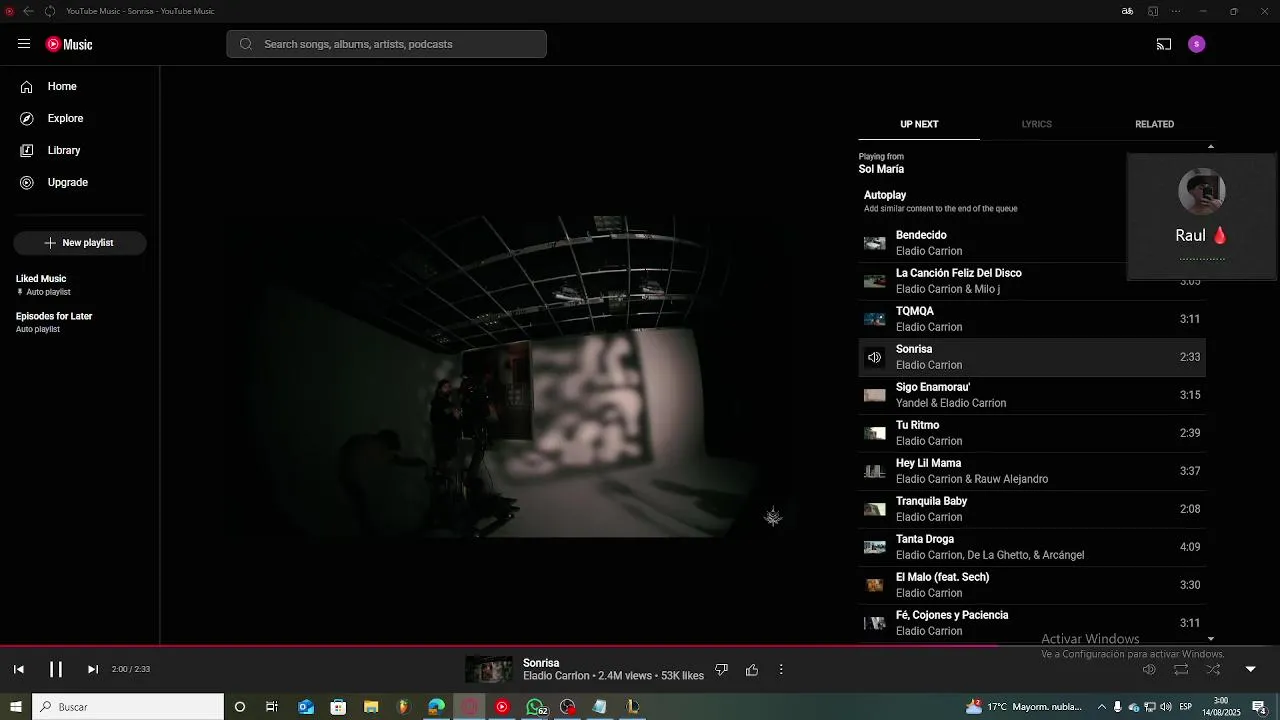Image resolution: width=1280 pixels, height=720 pixels.
Task: Play TQMQA from the queue
Action: click(x=1032, y=319)
